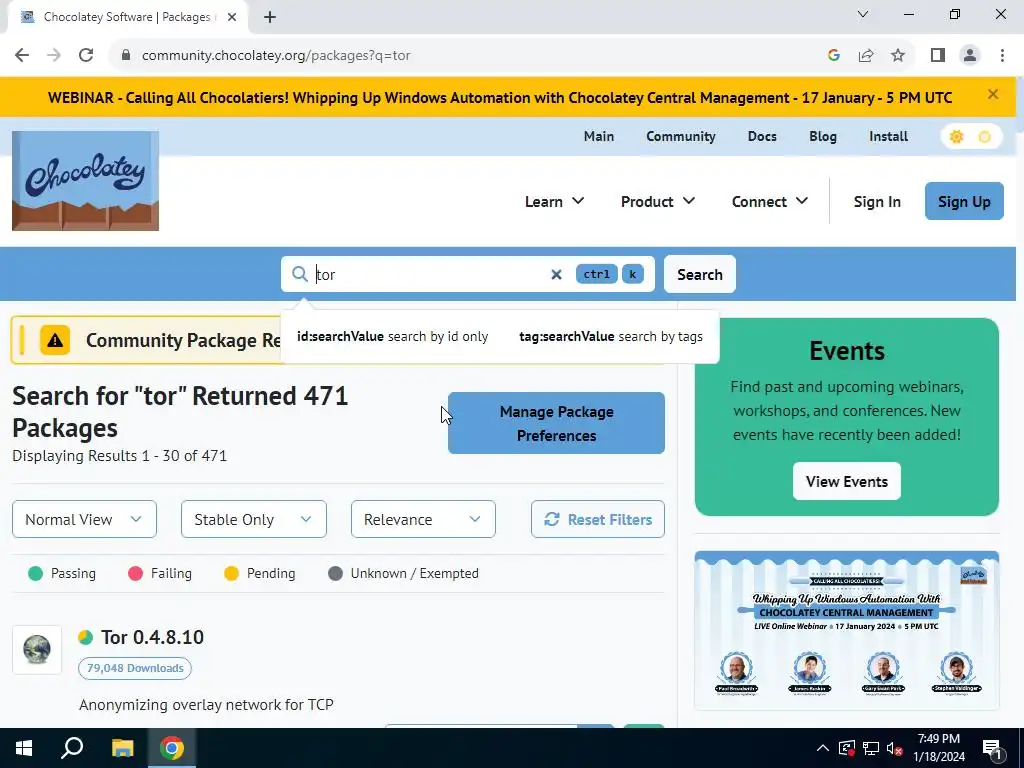Click Chrome icon in taskbar
Image resolution: width=1024 pixels, height=768 pixels.
coord(172,748)
